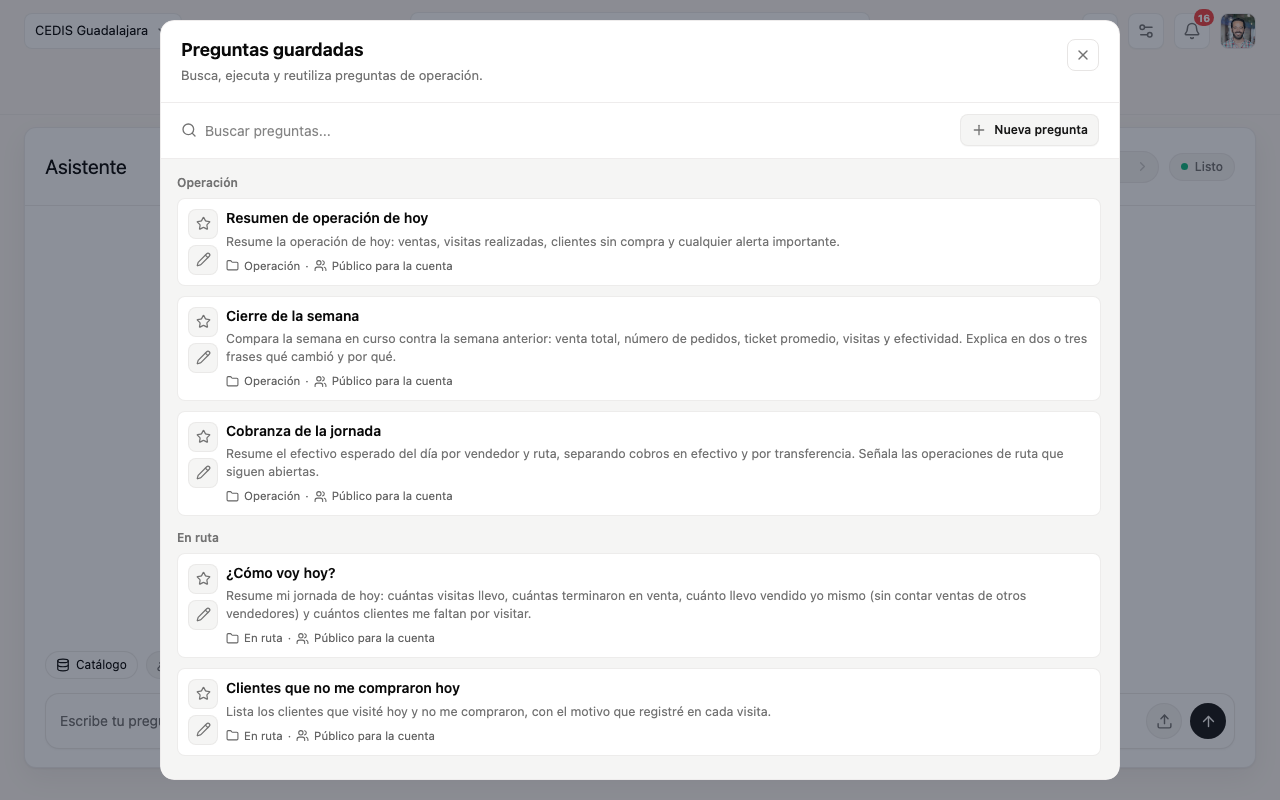This screenshot has width=1280, height=800.
Task: Click the 'En ruta' folder tag under ¿Cómo voy hoy?
Action: point(255,638)
